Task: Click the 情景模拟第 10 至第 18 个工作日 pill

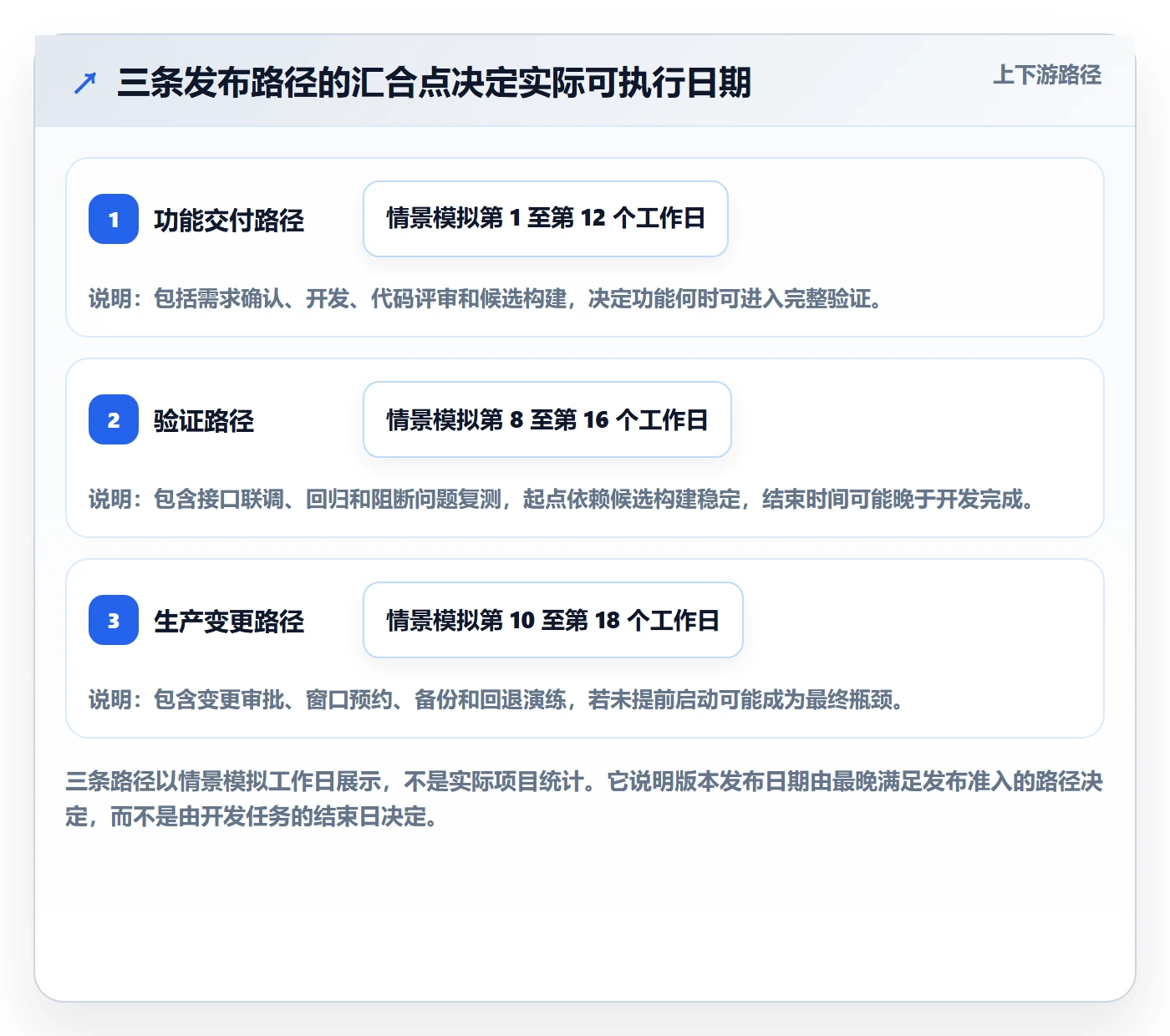Action: click(553, 620)
